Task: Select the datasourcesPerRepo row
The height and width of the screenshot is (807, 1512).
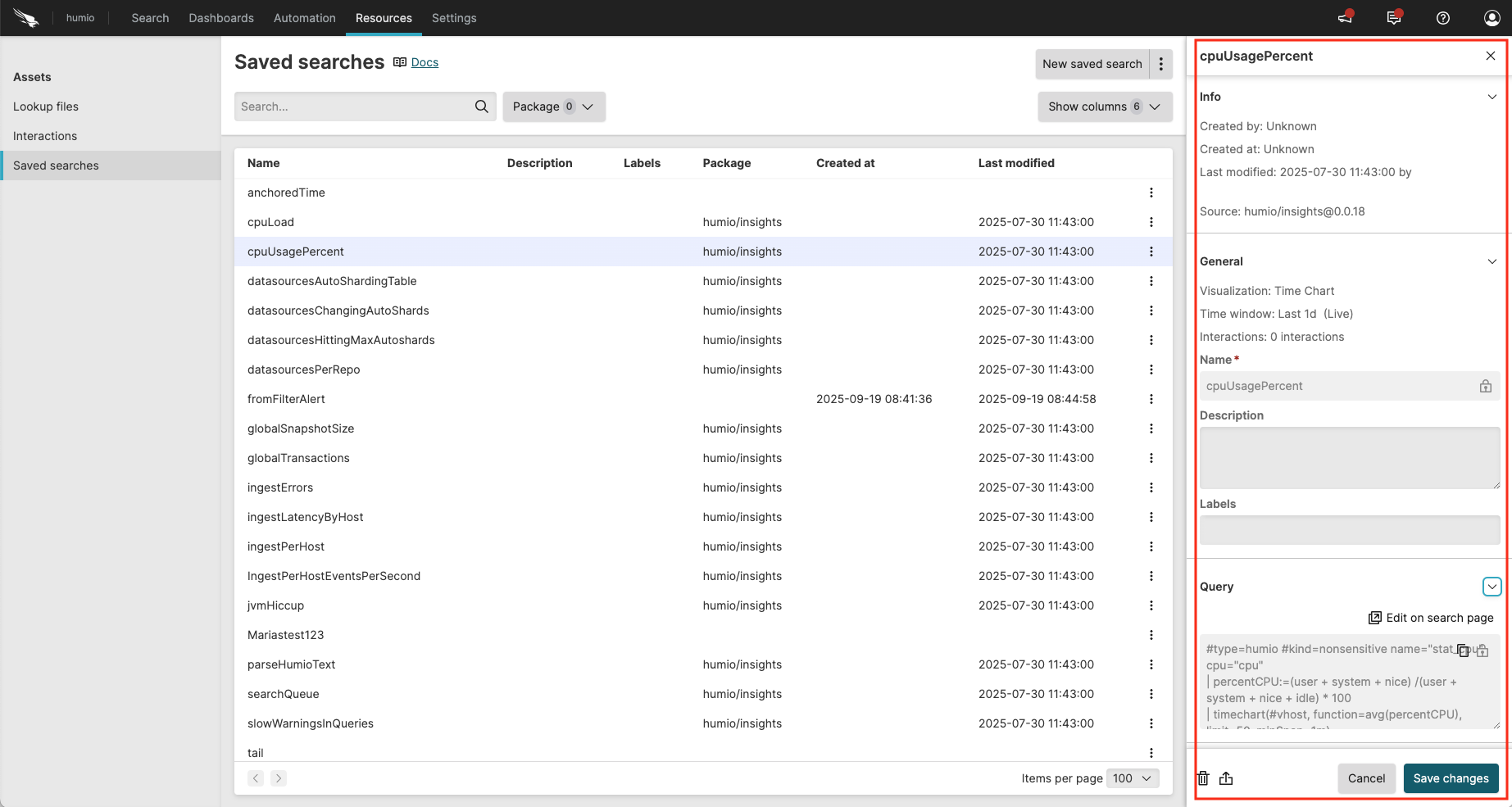Action: (703, 369)
